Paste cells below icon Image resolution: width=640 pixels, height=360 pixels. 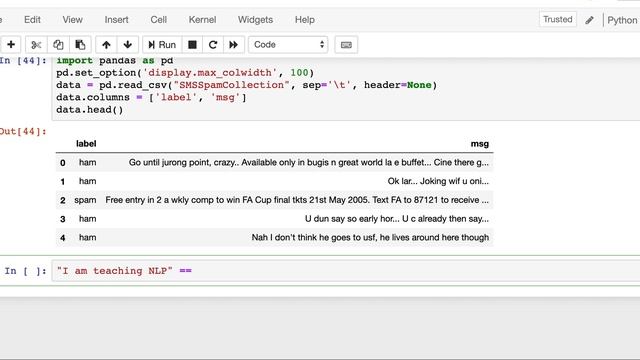pyautogui.click(x=80, y=44)
